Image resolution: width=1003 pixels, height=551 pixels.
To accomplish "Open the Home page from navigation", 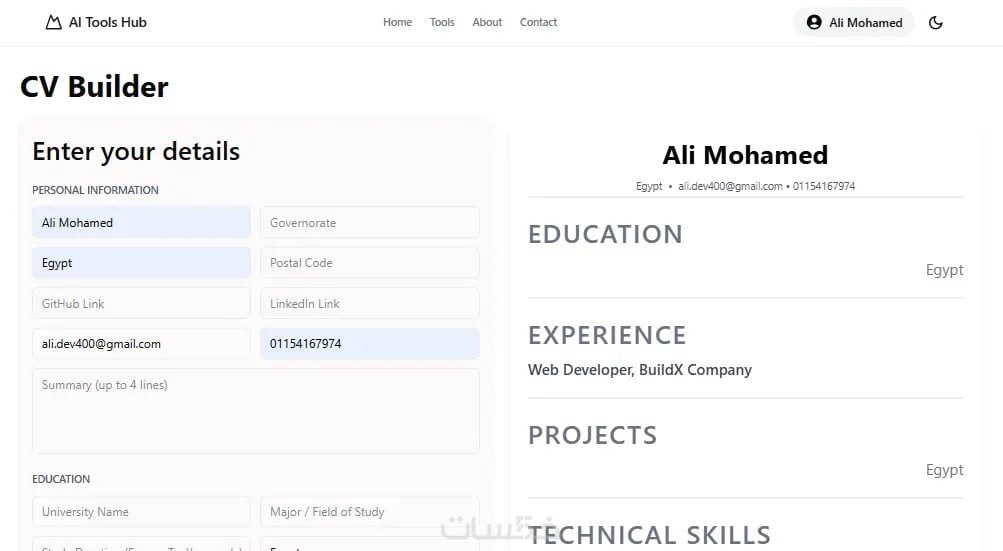I will point(397,22).
